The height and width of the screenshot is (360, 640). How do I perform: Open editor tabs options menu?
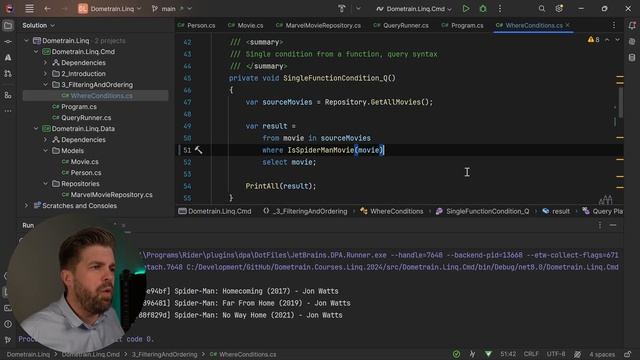coord(613,25)
